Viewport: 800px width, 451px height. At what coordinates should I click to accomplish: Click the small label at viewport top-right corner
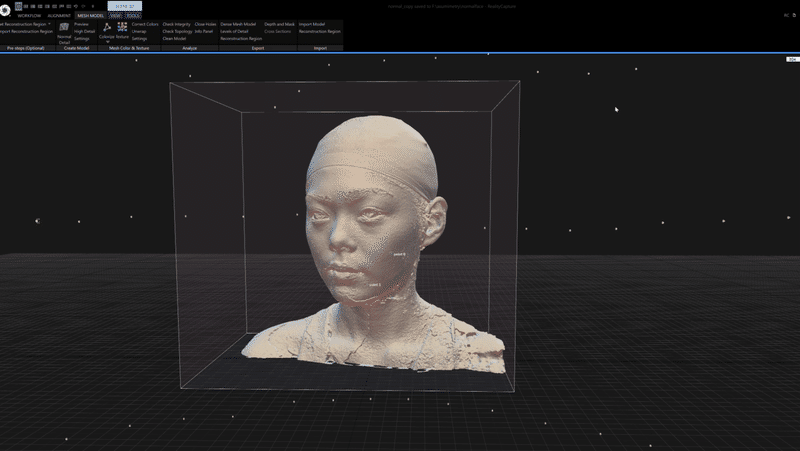click(792, 59)
